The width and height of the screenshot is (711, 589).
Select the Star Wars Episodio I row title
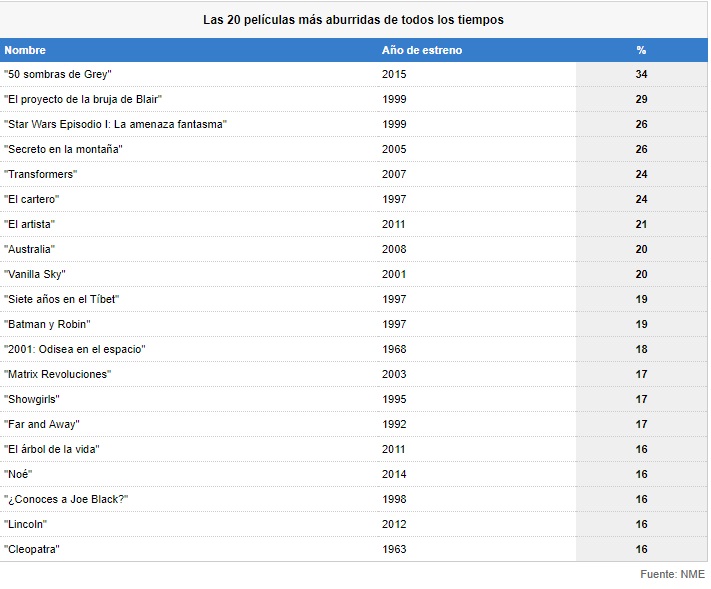[x=116, y=124]
